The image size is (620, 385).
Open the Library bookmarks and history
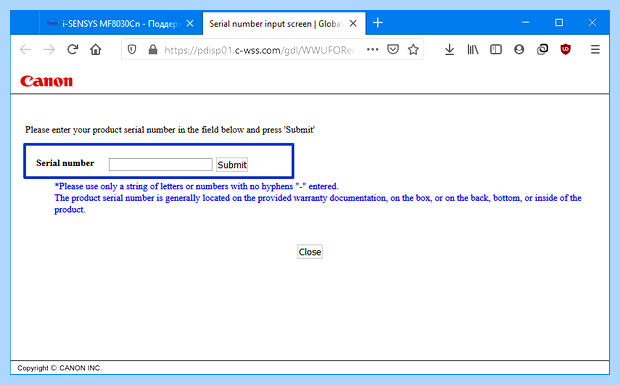(x=473, y=49)
